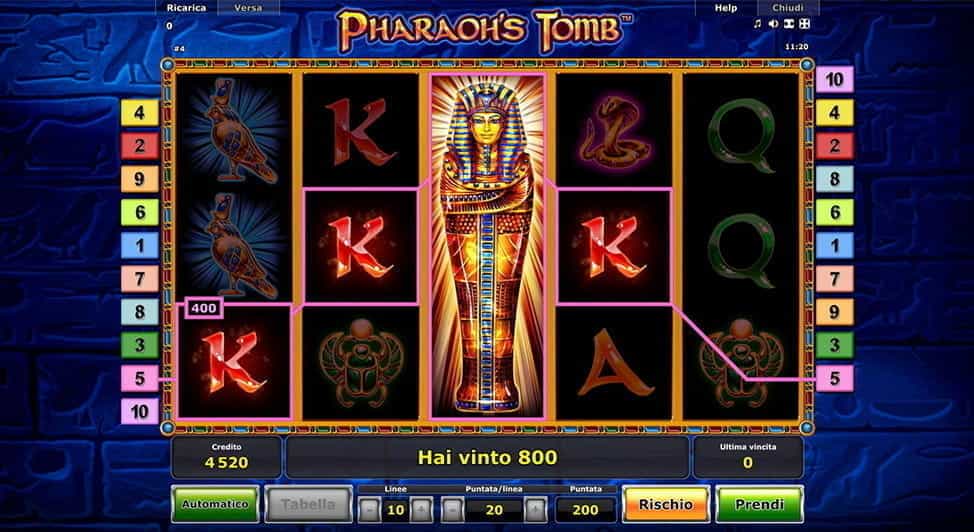Screen dimensions: 974x532
Task: Click the cobra snake symbol
Action: [614, 131]
